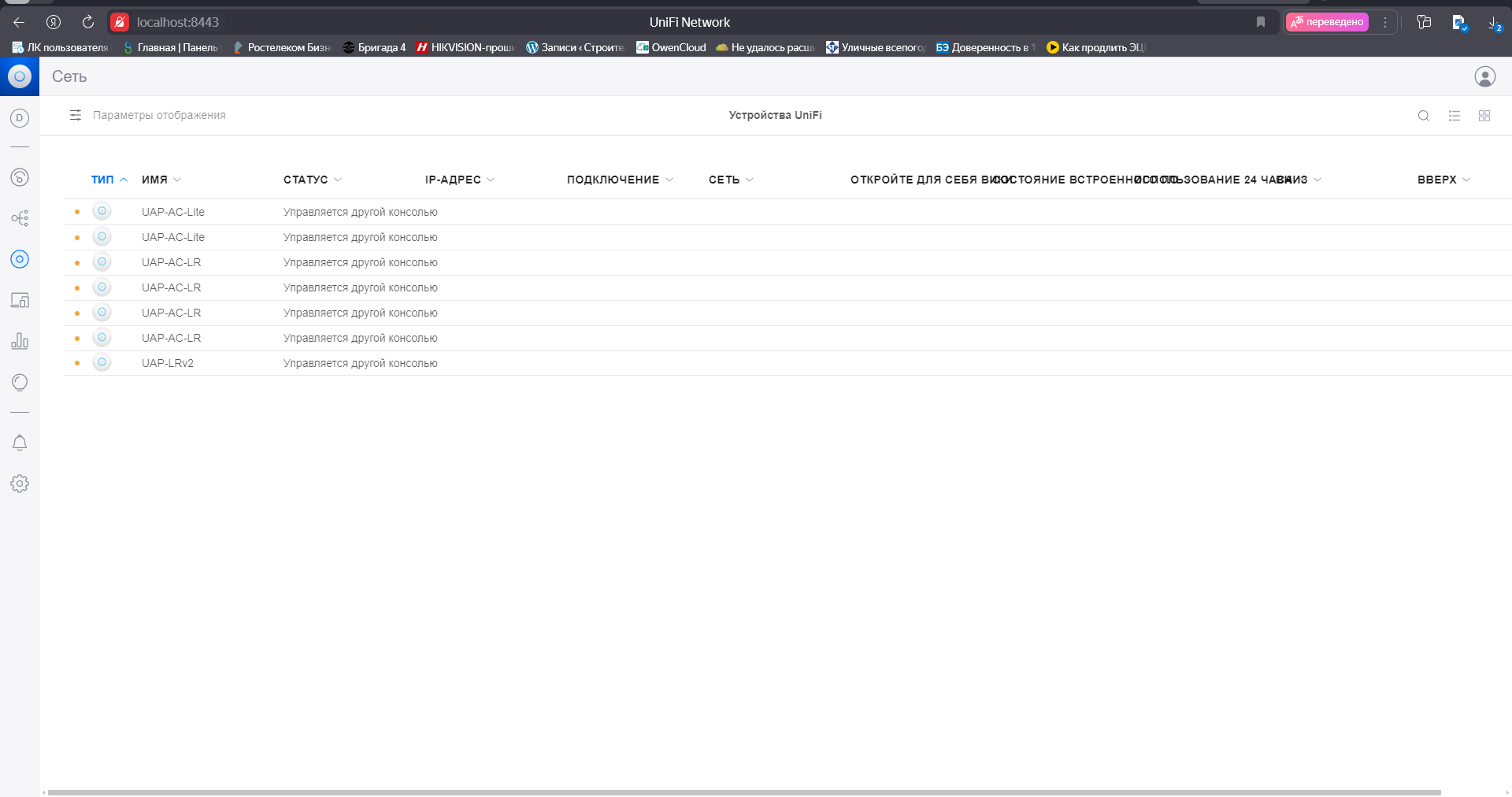Click the status text of the UAP-LRv2 row
Viewport: 1512px width, 797px height.
pyautogui.click(x=360, y=363)
